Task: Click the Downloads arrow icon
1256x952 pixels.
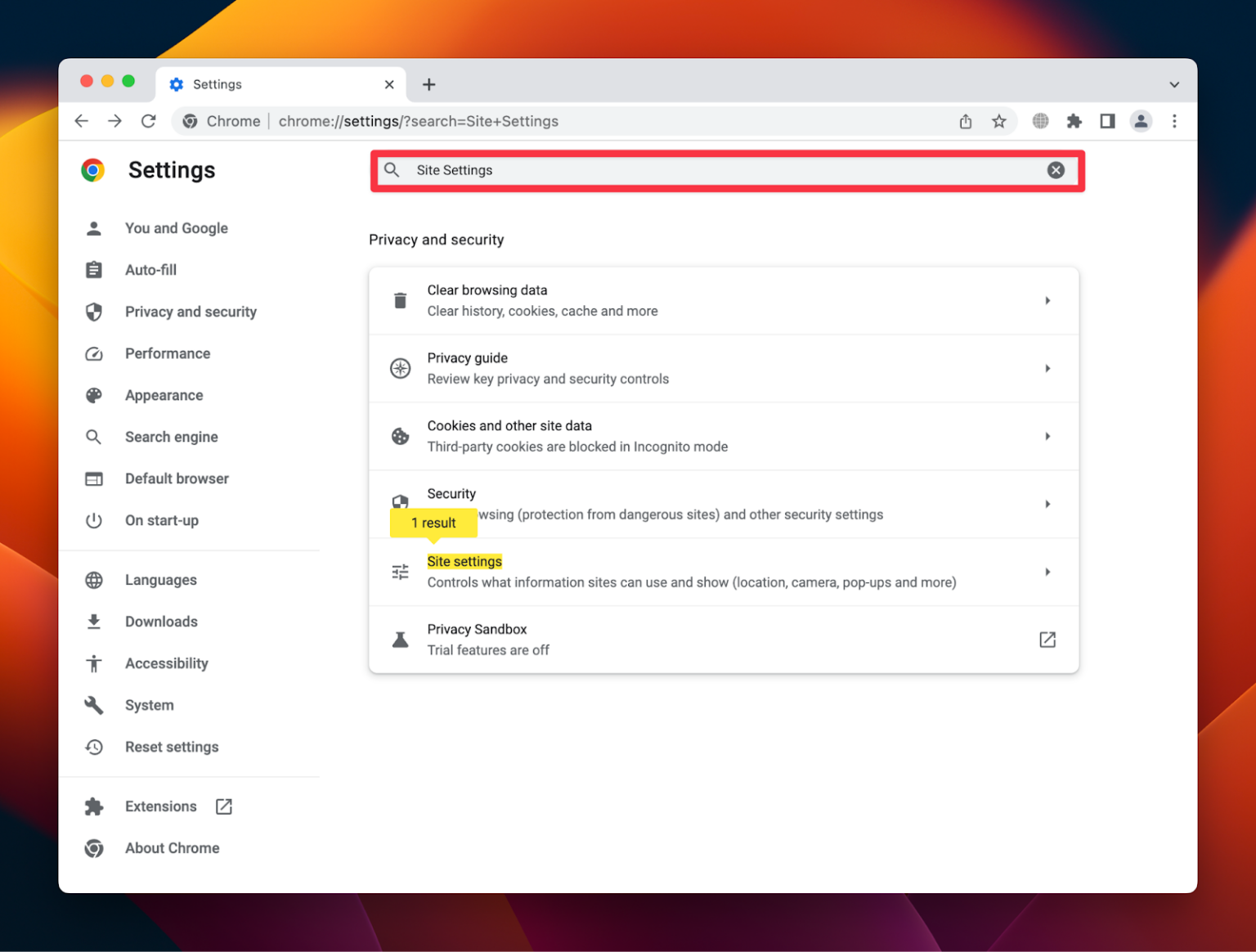Action: click(x=94, y=622)
